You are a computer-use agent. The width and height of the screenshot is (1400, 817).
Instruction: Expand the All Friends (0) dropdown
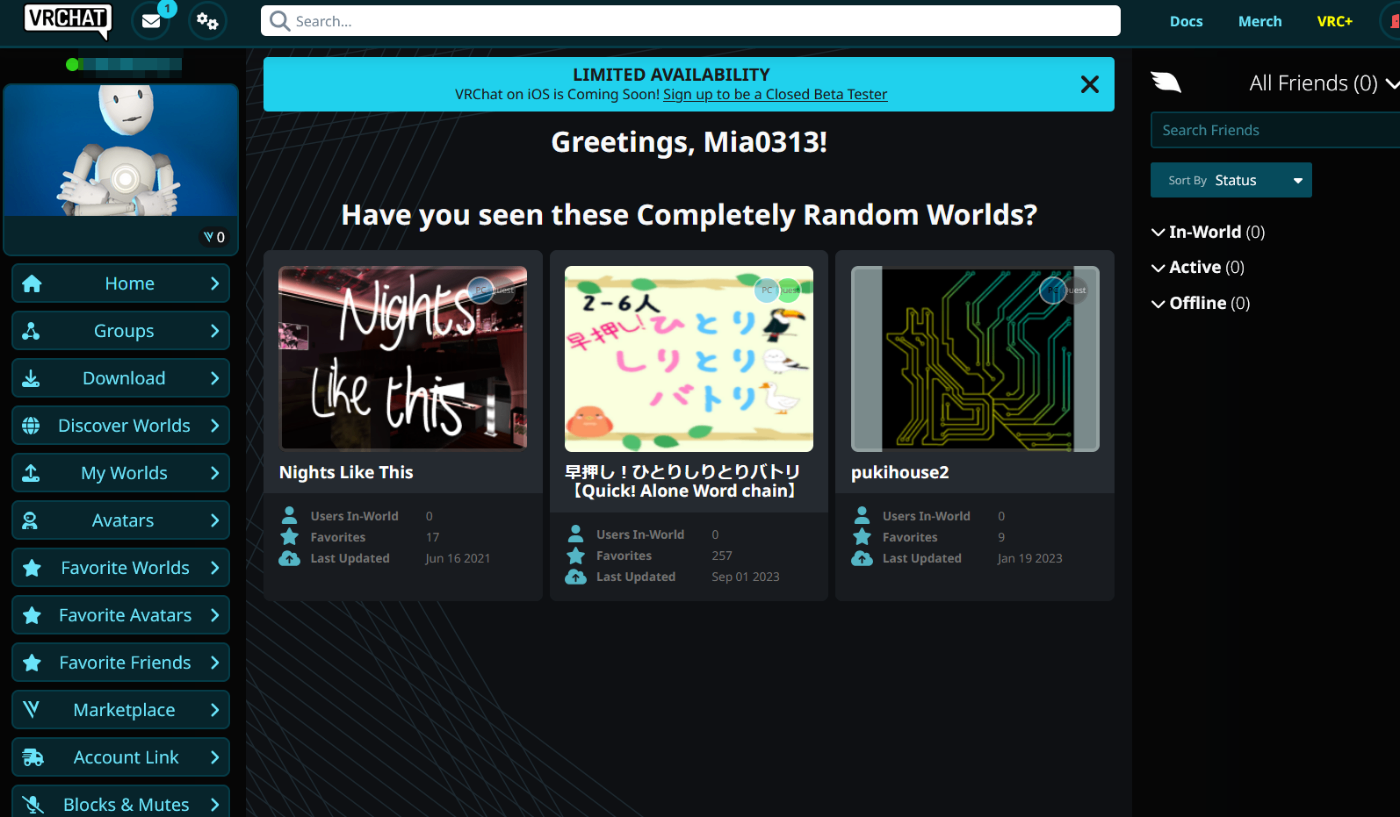coord(1323,83)
